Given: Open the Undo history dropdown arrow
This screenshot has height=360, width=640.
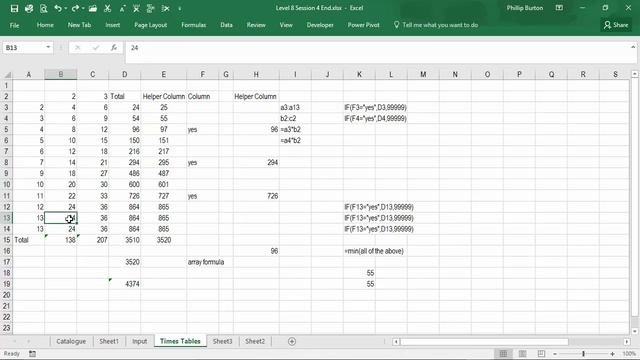Looking at the screenshot, I should pyautogui.click(x=65, y=9).
